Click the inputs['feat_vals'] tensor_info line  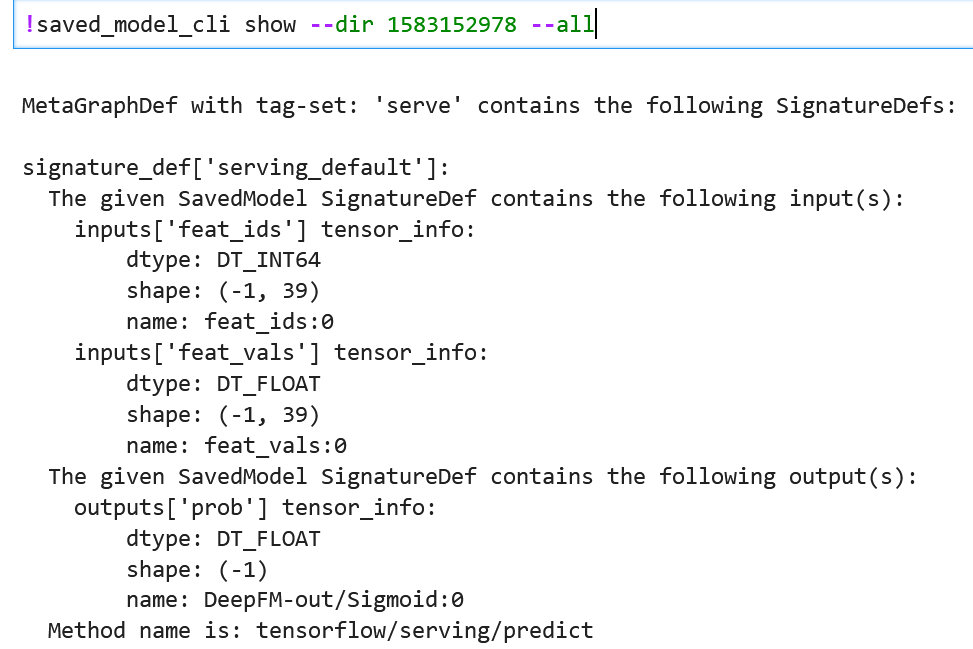coord(280,353)
